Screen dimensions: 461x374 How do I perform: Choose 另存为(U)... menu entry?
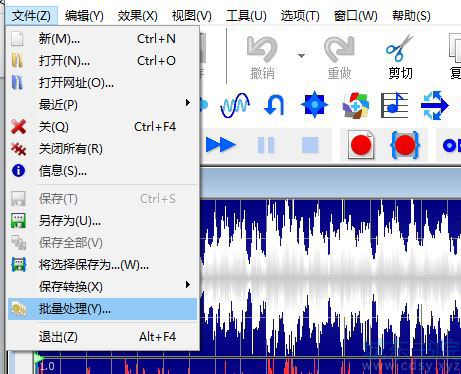point(103,221)
